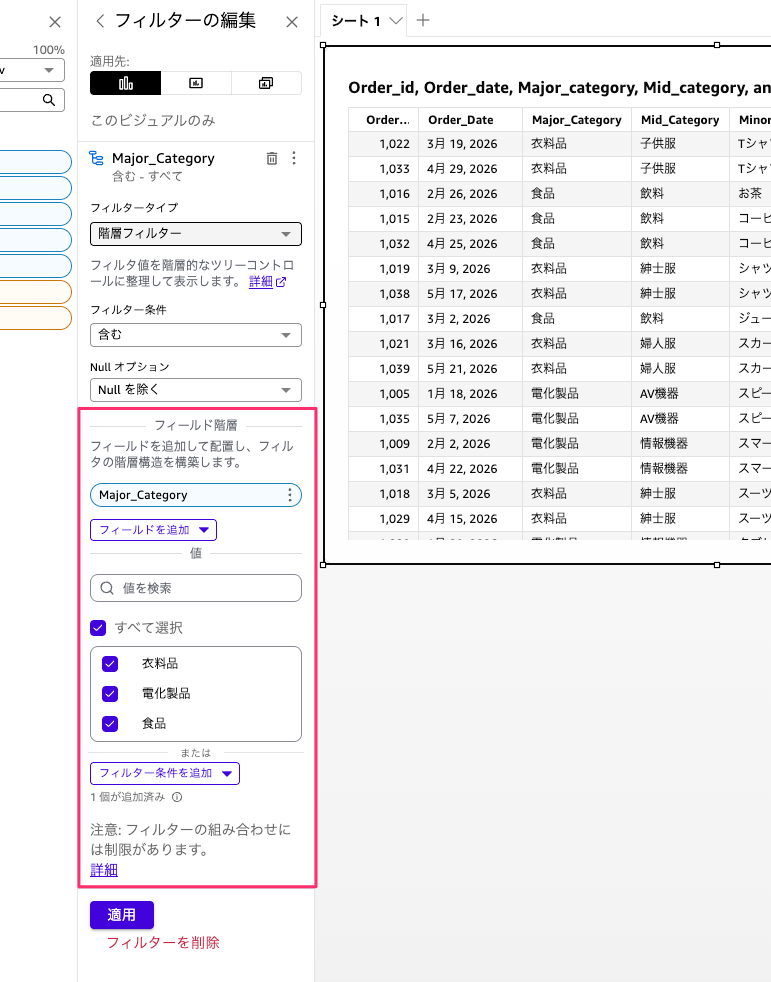Close the フィルターの編集 panel

click(292, 22)
